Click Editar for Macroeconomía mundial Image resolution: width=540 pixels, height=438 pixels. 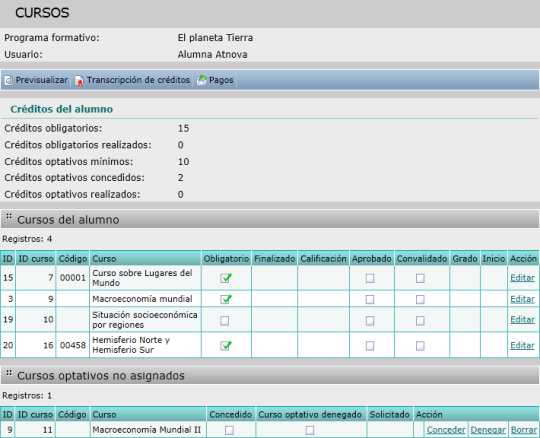(522, 299)
